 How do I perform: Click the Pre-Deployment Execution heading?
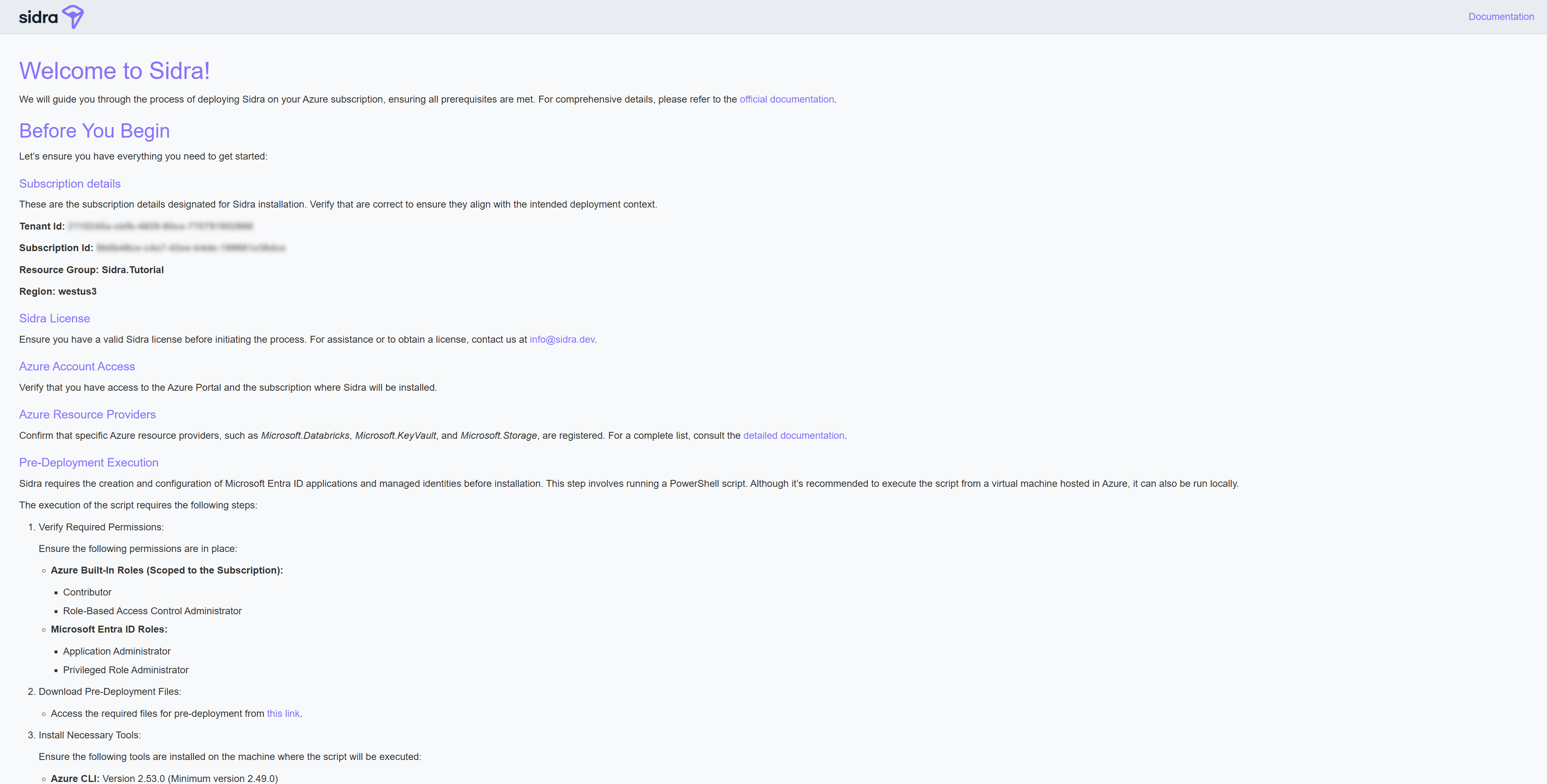tap(89, 462)
